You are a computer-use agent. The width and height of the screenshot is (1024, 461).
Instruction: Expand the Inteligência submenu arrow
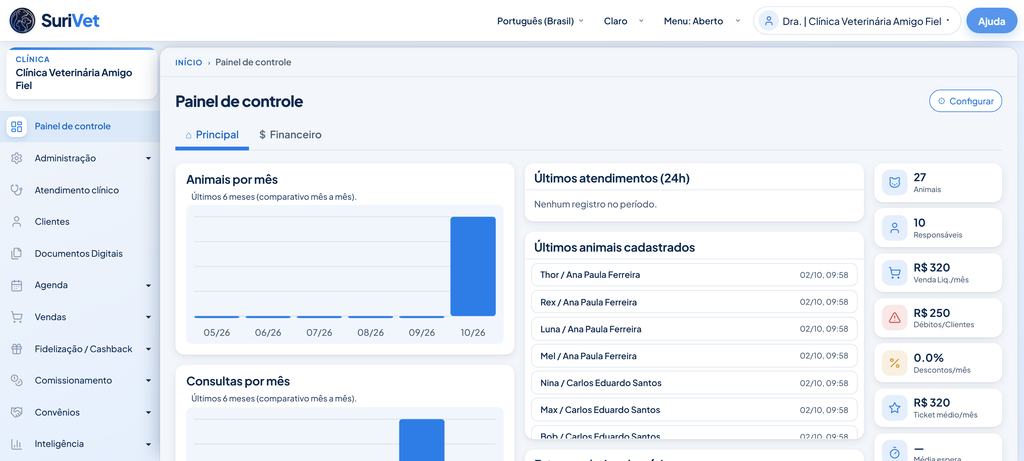148,444
